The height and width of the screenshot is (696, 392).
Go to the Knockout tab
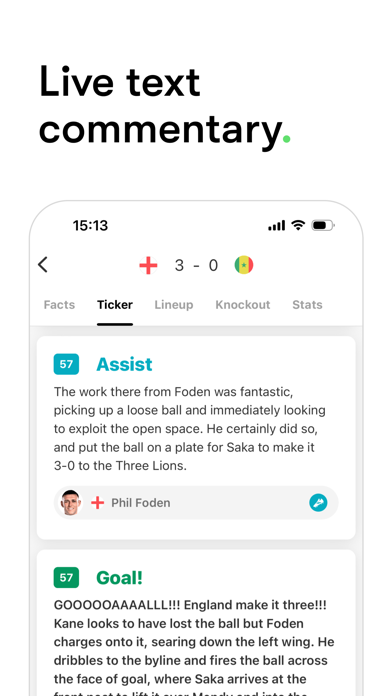[243, 305]
